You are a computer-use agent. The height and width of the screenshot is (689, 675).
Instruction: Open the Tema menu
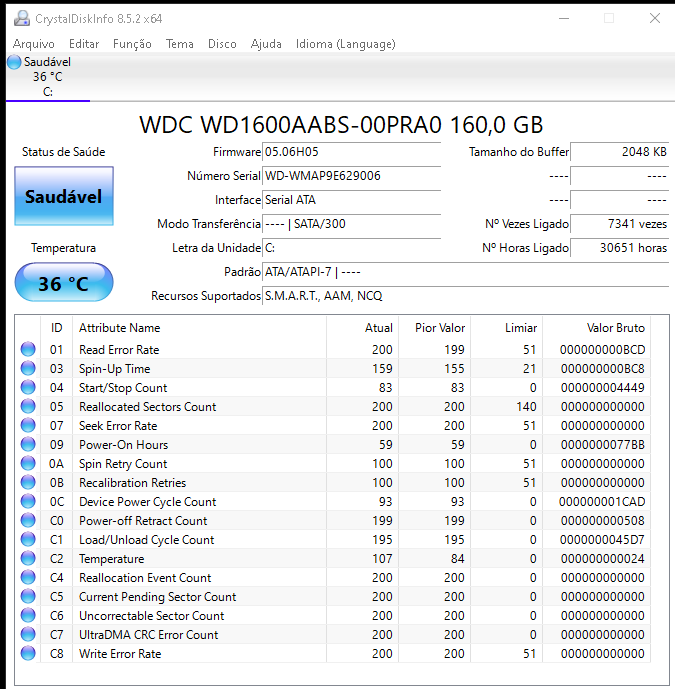[180, 44]
